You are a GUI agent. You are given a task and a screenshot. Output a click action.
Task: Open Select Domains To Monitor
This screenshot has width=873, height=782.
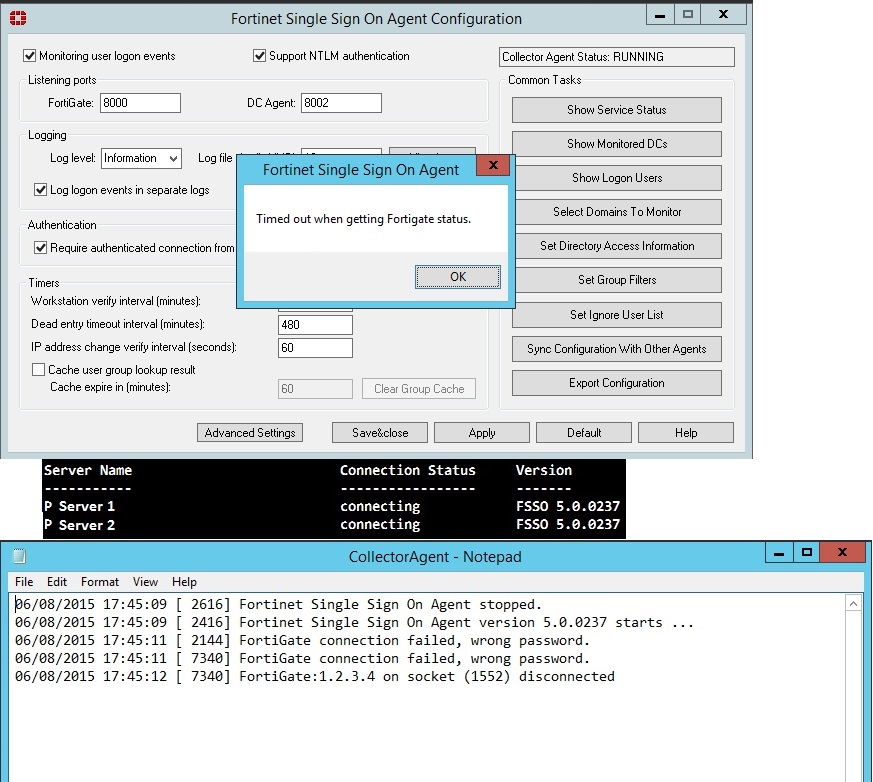617,212
